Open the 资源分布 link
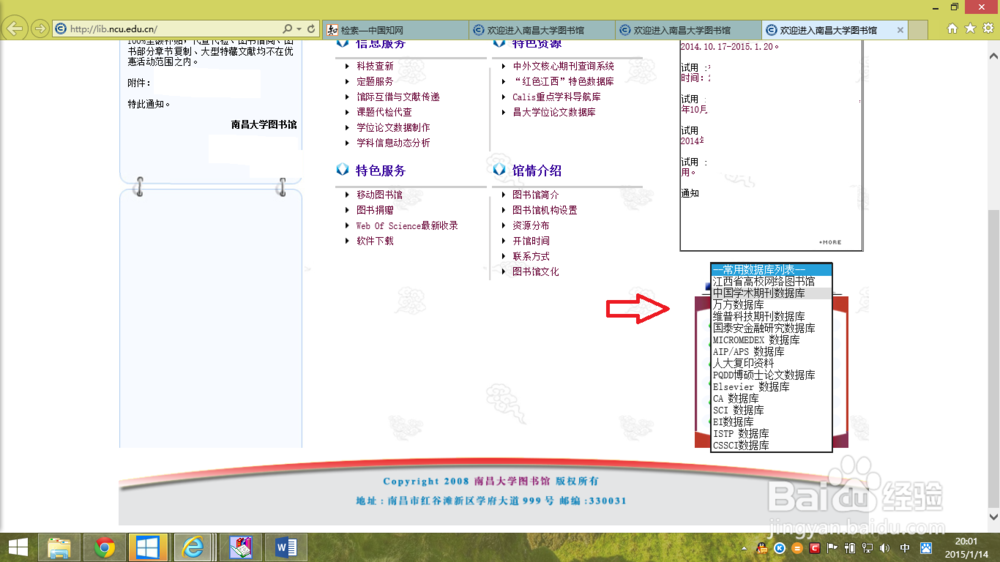Viewport: 1000px width, 562px height. [x=531, y=226]
